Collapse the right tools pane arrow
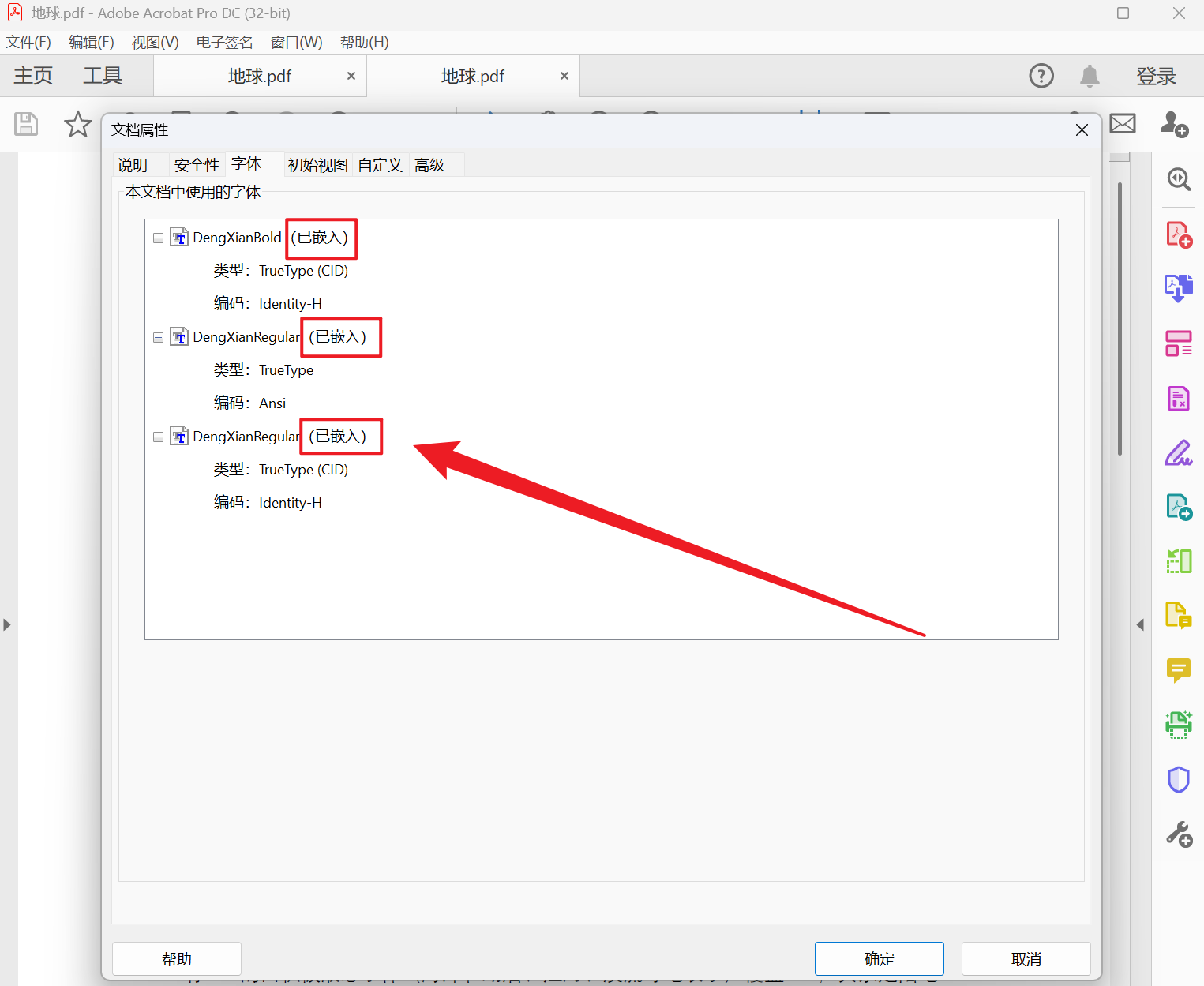Image resolution: width=1204 pixels, height=986 pixels. coord(1140,624)
